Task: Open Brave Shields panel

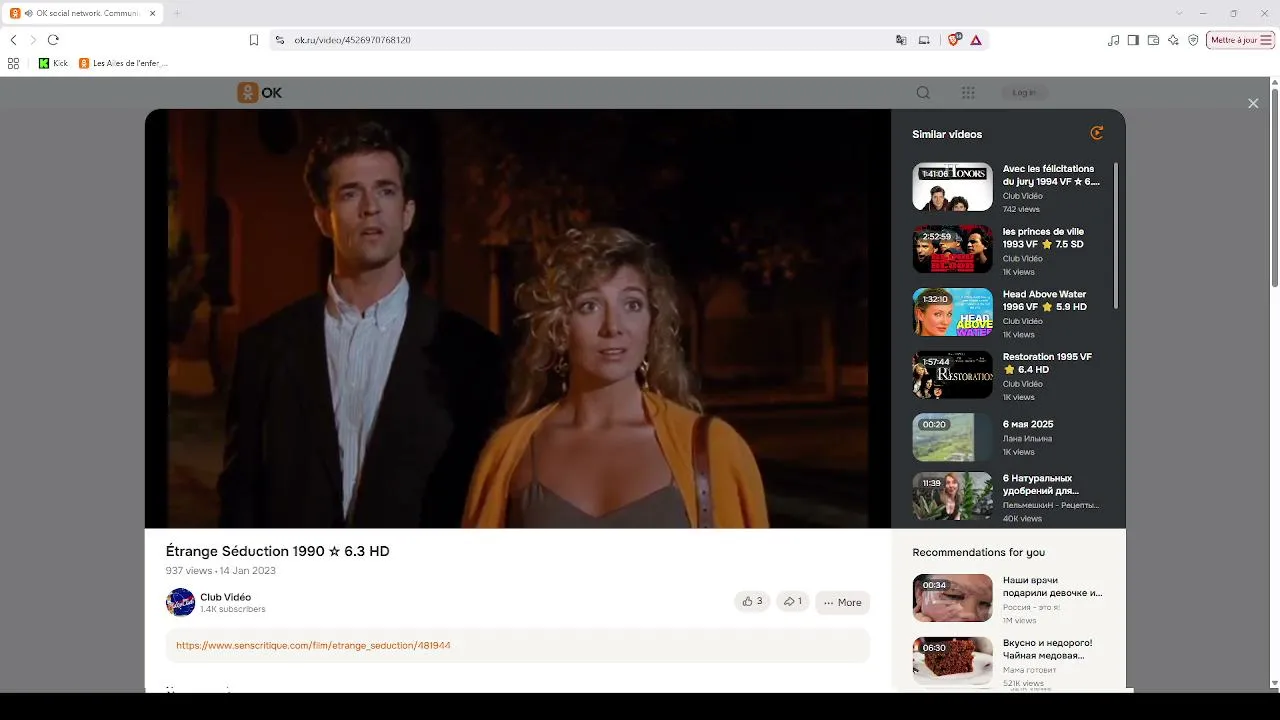Action: click(x=954, y=39)
